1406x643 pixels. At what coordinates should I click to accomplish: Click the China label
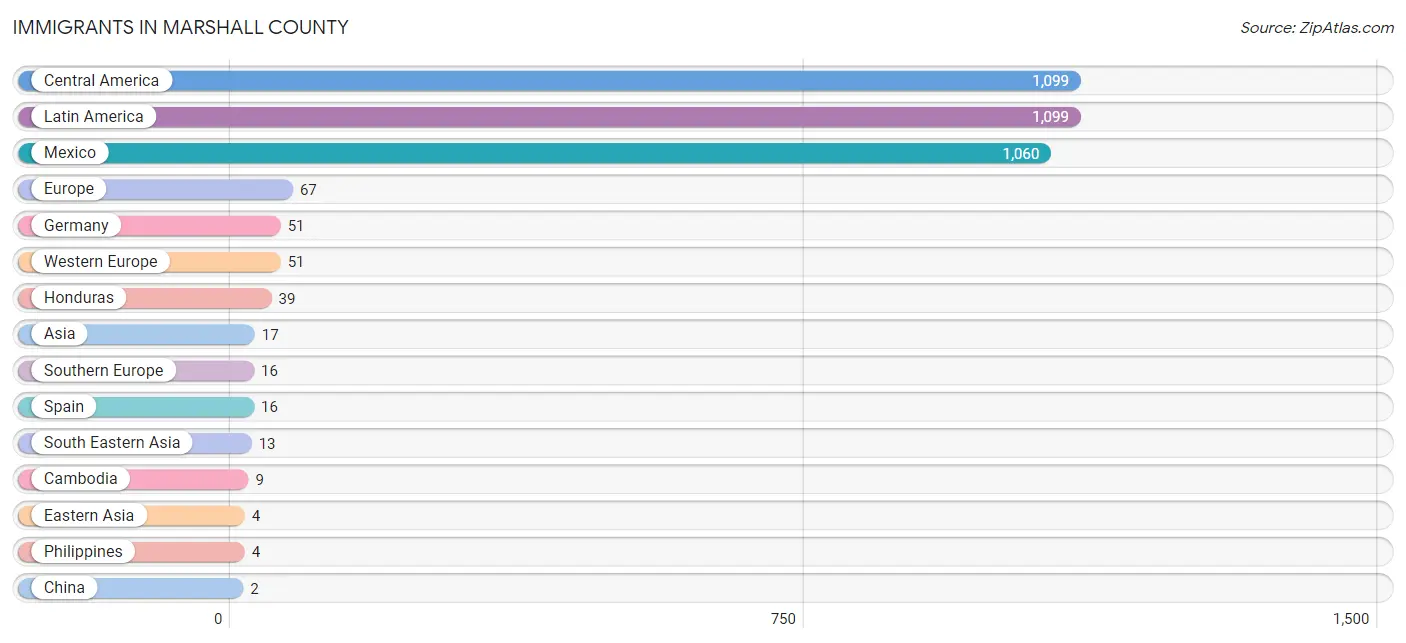pyautogui.click(x=64, y=587)
